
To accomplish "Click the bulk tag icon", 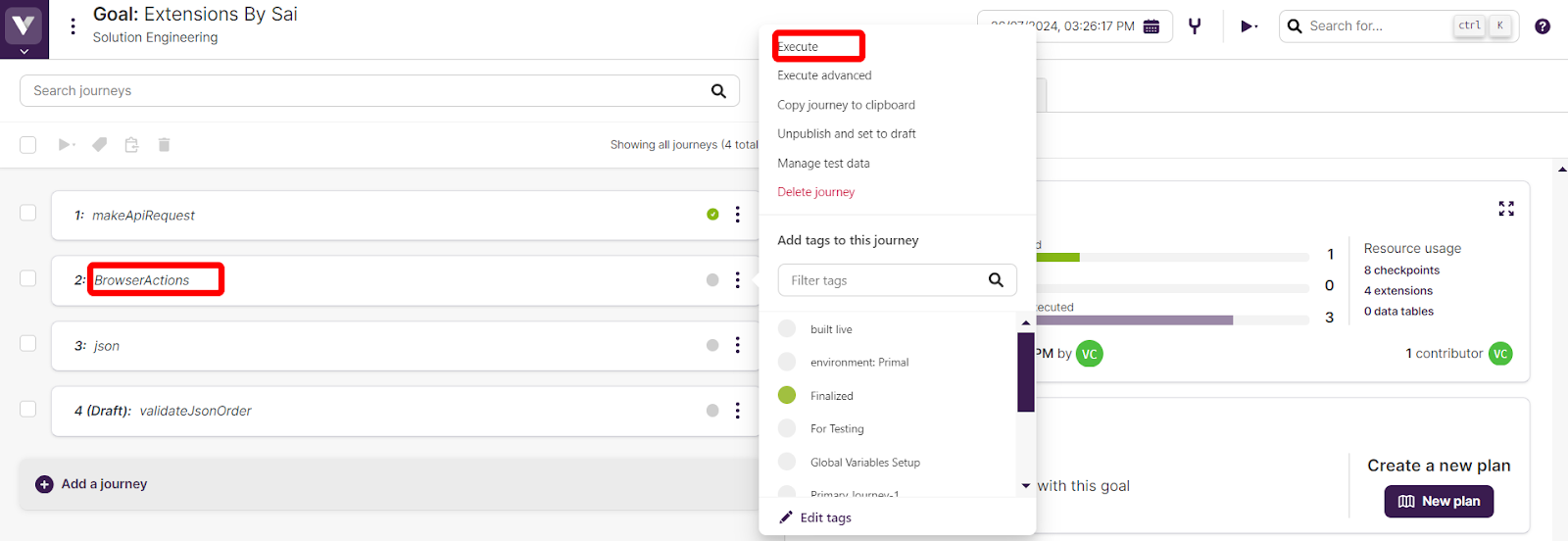I will 99,145.
